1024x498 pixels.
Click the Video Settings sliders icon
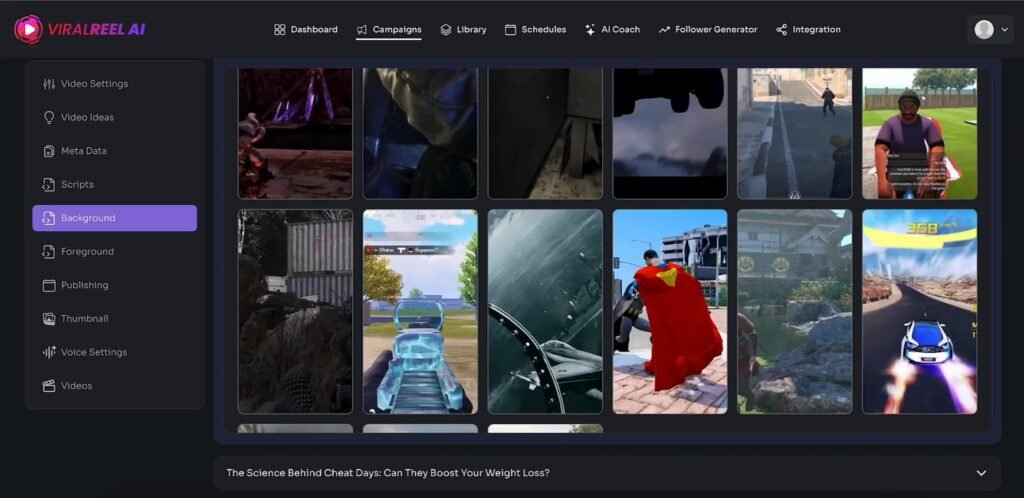tap(49, 84)
